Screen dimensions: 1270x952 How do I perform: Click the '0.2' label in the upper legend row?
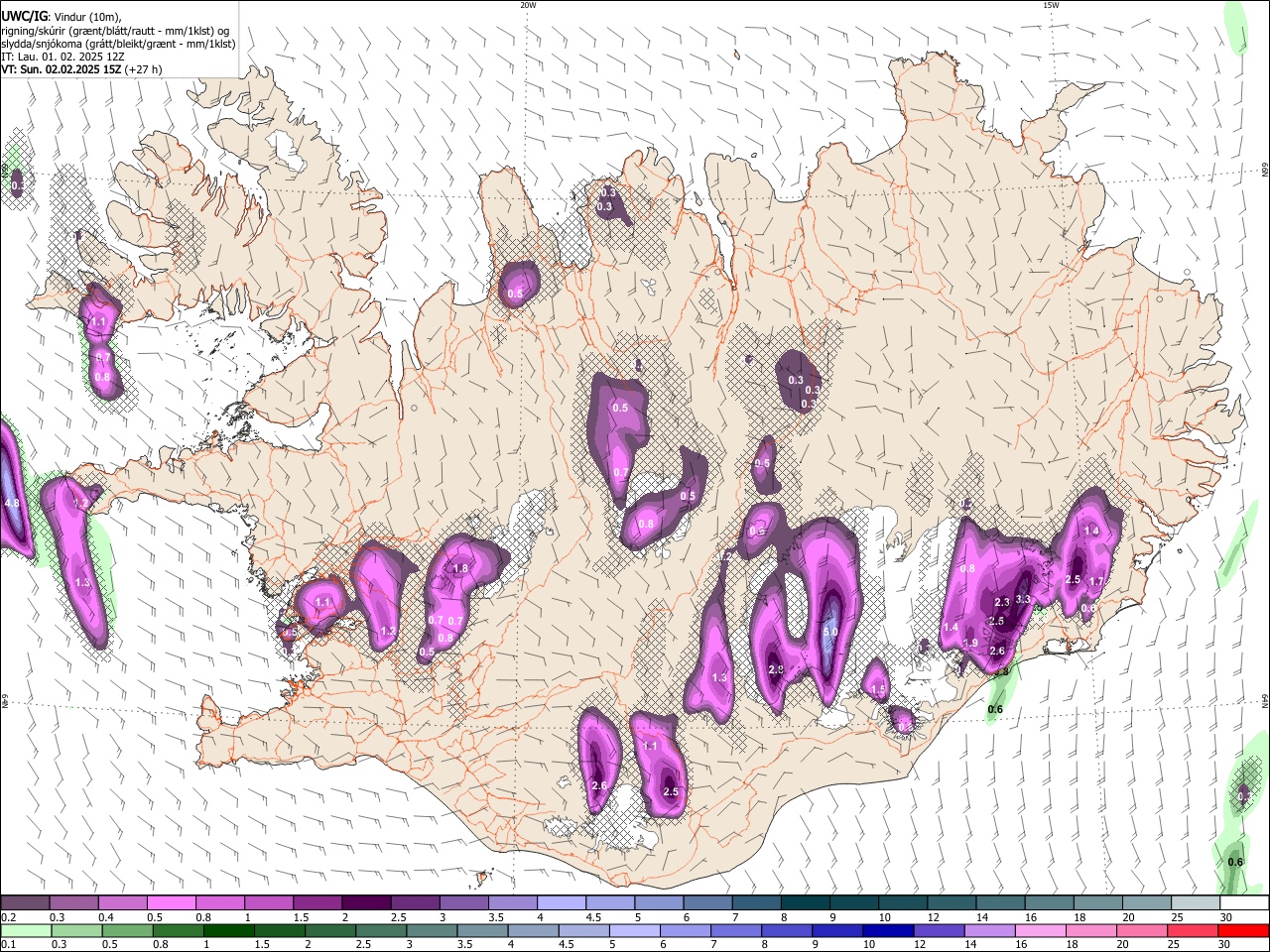9,917
